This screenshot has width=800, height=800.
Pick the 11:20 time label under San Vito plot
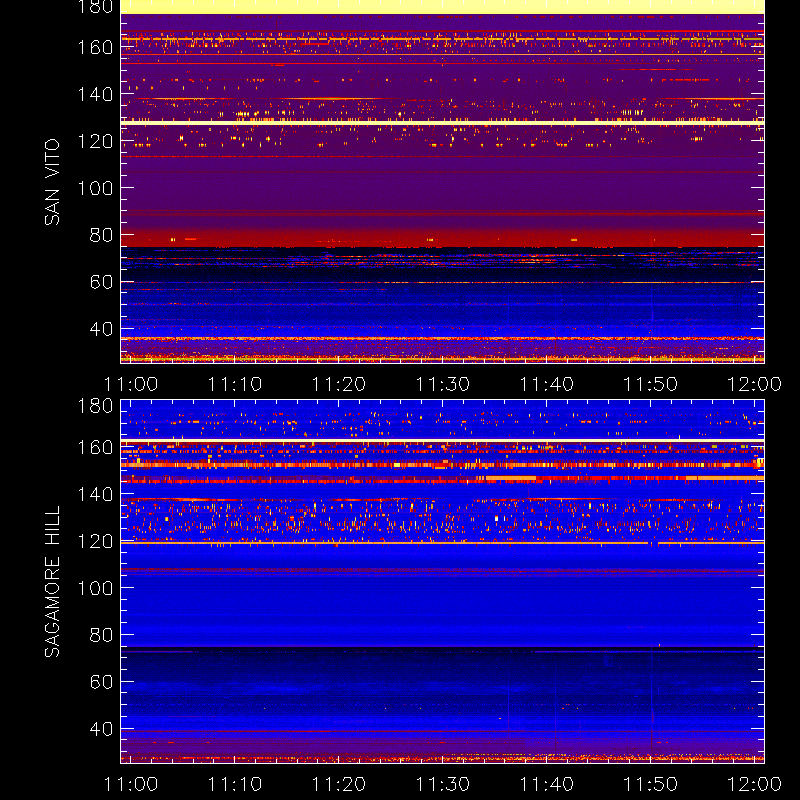339,384
